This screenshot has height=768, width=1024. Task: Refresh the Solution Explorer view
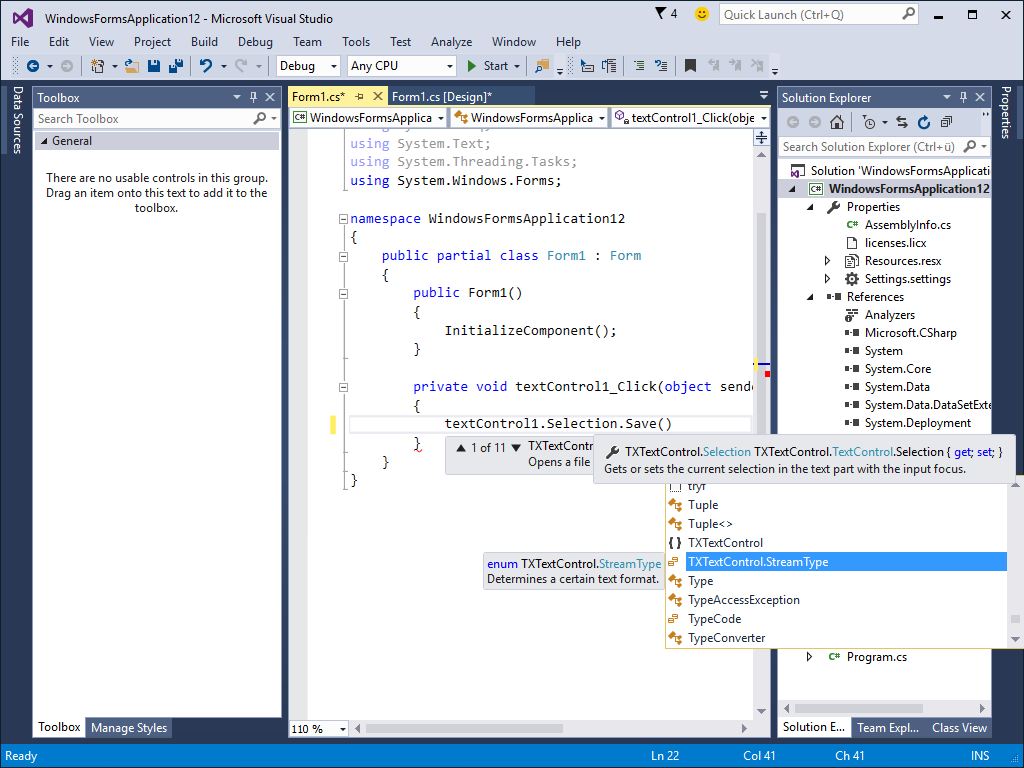tap(923, 122)
